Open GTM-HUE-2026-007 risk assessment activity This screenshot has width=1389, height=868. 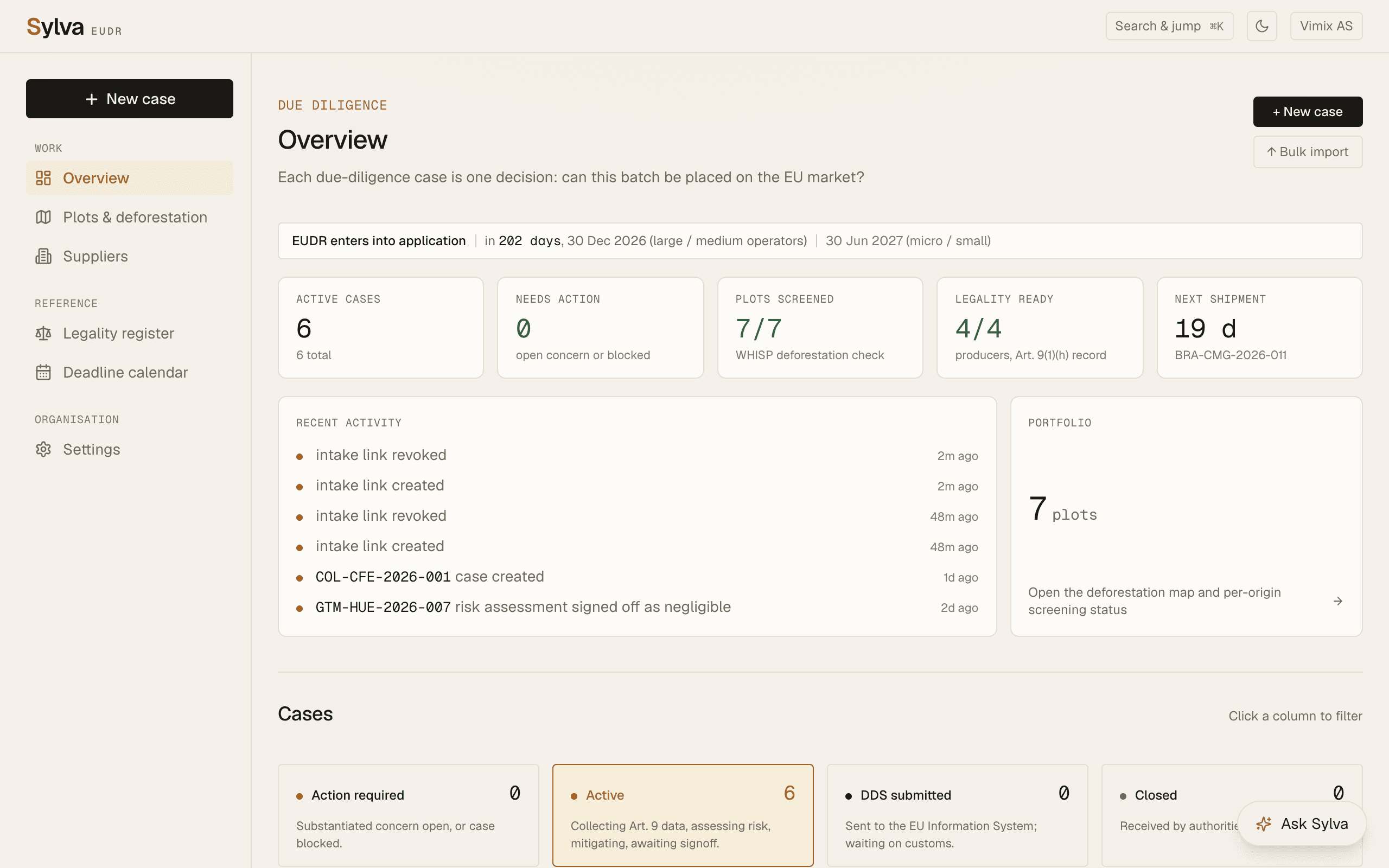[x=637, y=607]
